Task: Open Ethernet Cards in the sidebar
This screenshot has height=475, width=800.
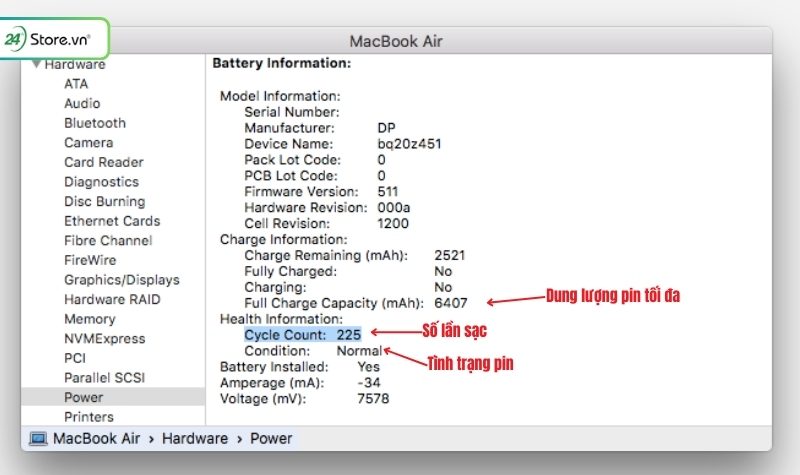Action: [x=112, y=221]
